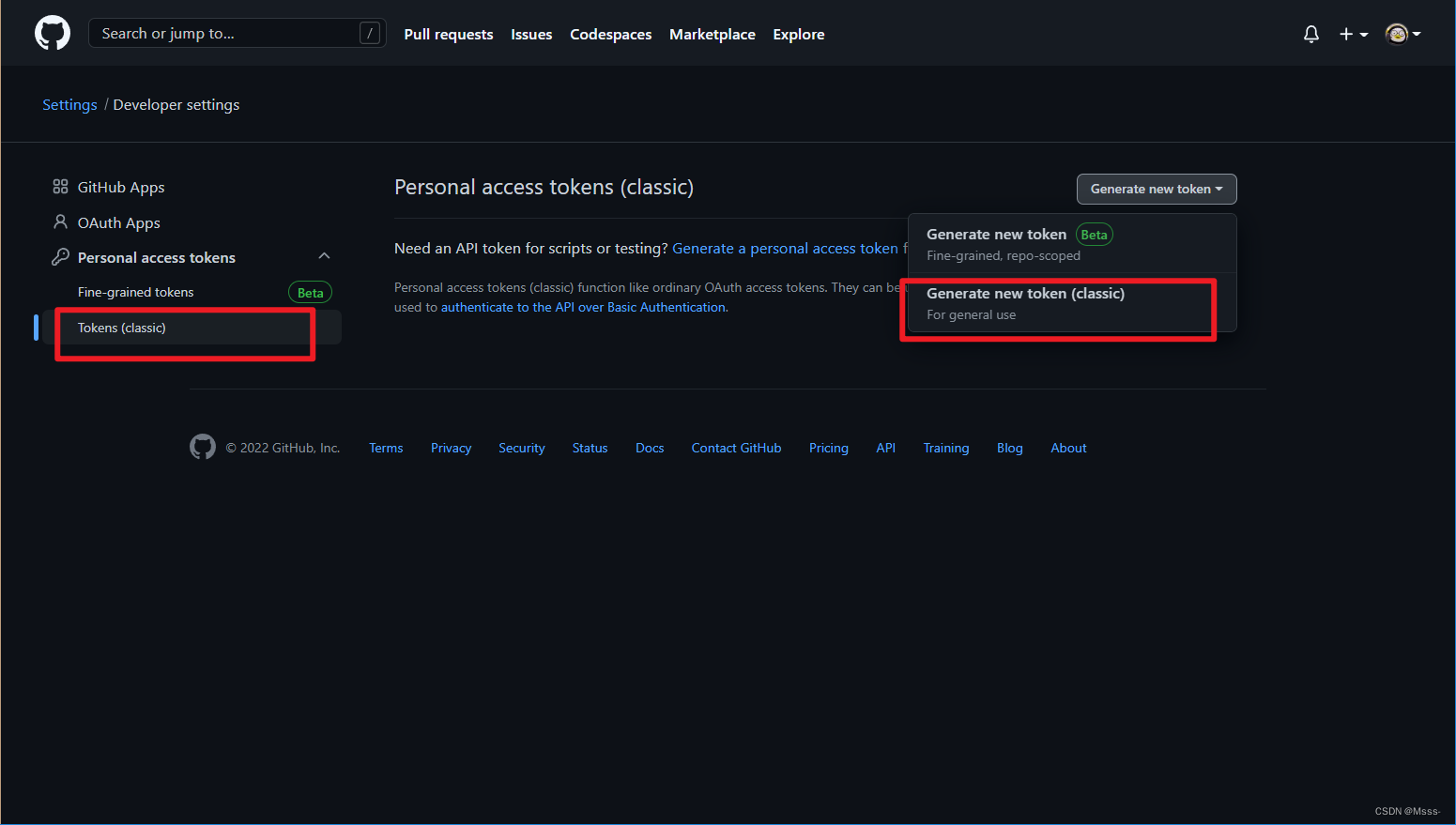This screenshot has height=825, width=1456.
Task: Open Codespaces from top navigation
Action: (x=611, y=34)
